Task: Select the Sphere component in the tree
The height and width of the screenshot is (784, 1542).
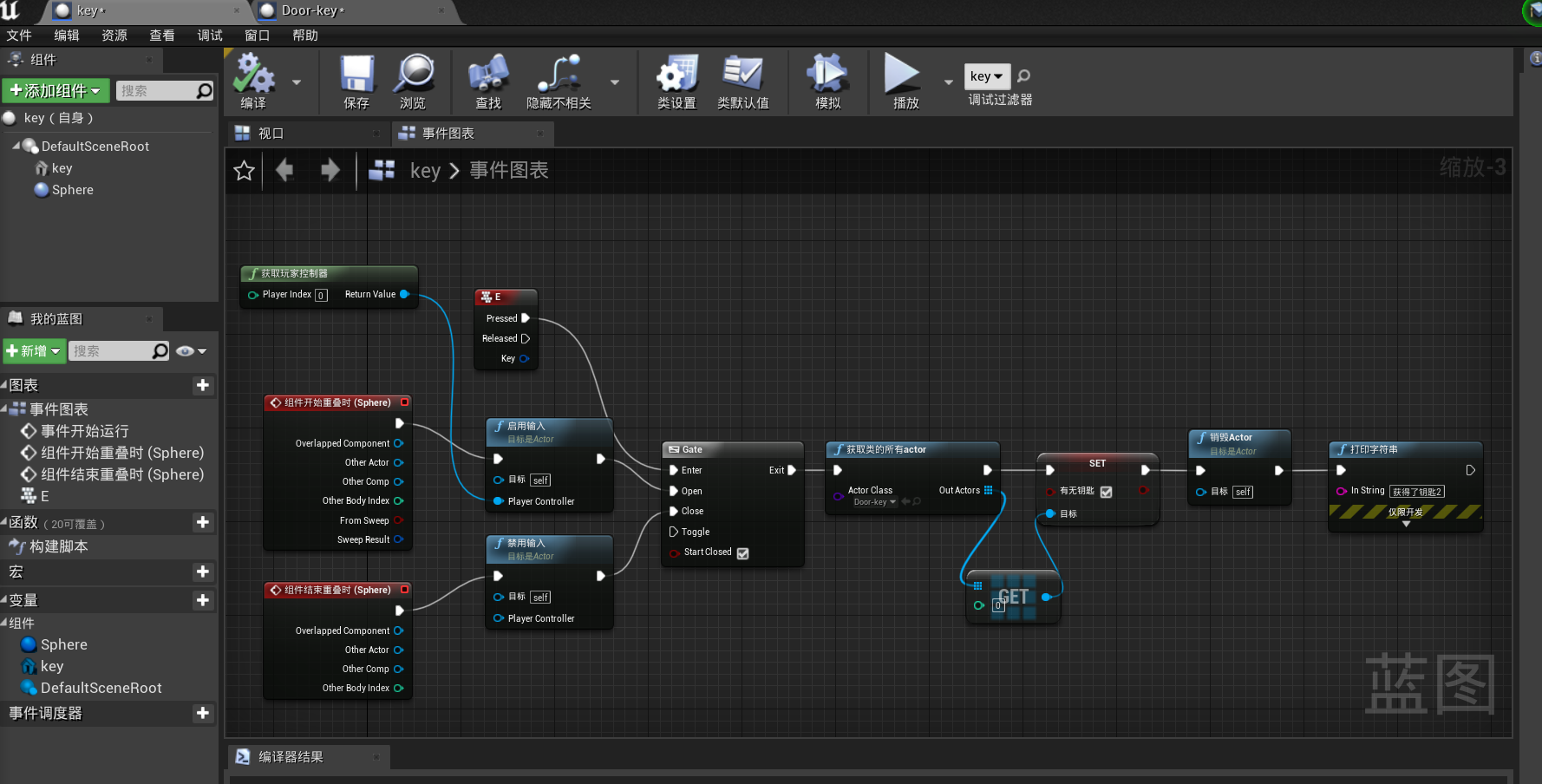Action: (x=72, y=190)
